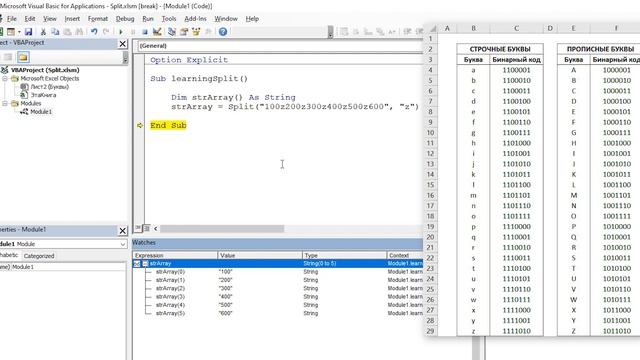This screenshot has width=640, height=360.
Task: Click the Expression column header in Watches
Action: tap(175, 255)
